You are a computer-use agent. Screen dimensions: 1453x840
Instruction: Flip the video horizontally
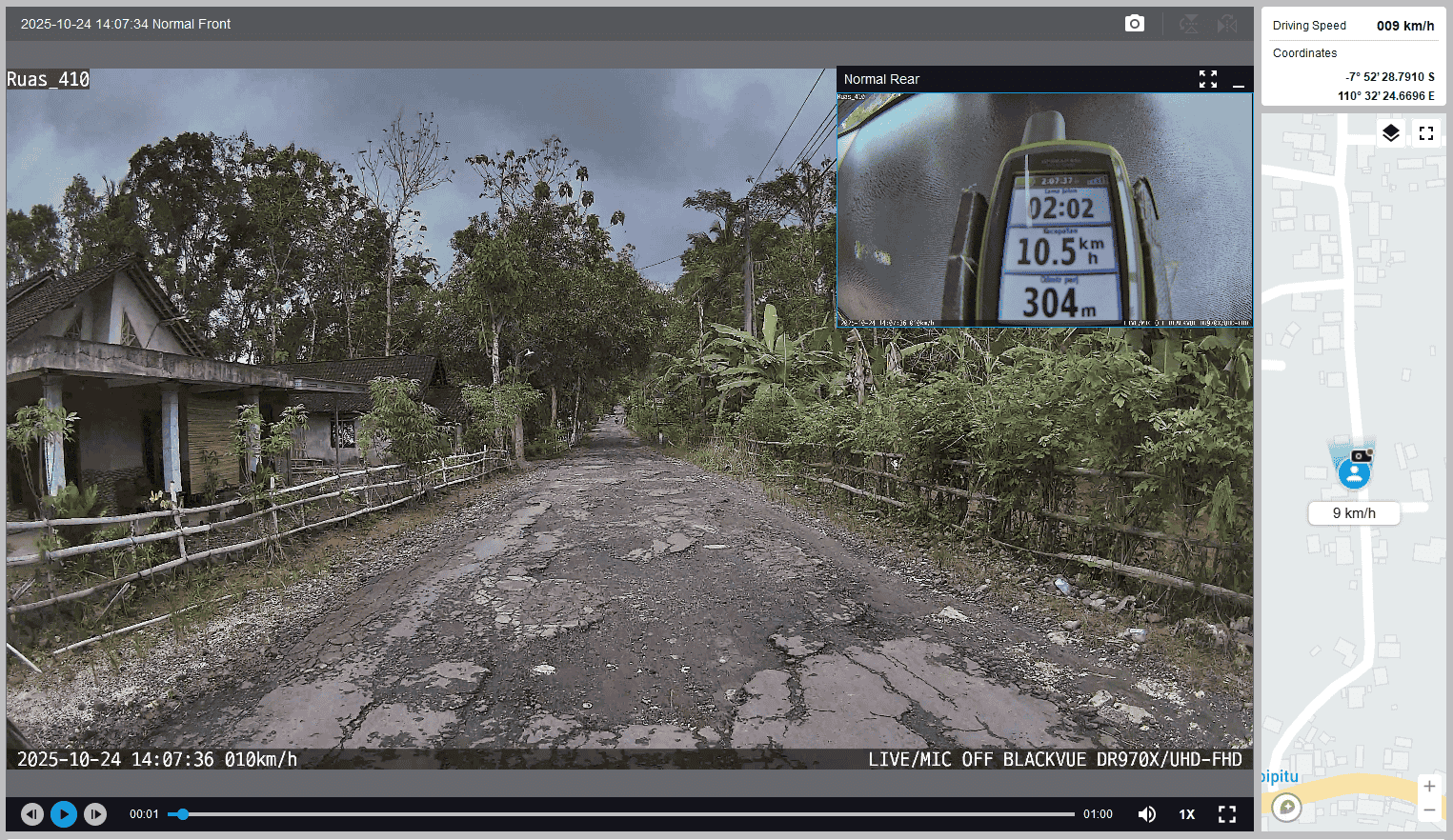pos(1227,24)
